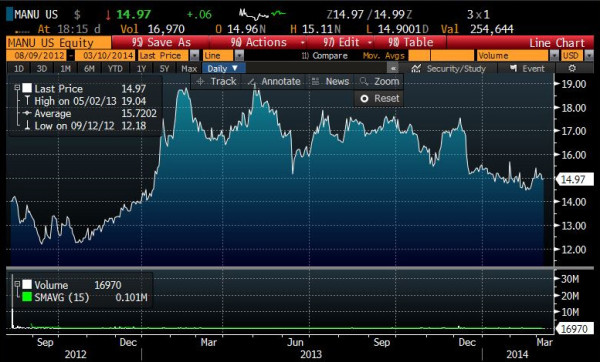Click the first empty Mov. Avgs field
The height and width of the screenshot is (362, 600).
pos(418,56)
